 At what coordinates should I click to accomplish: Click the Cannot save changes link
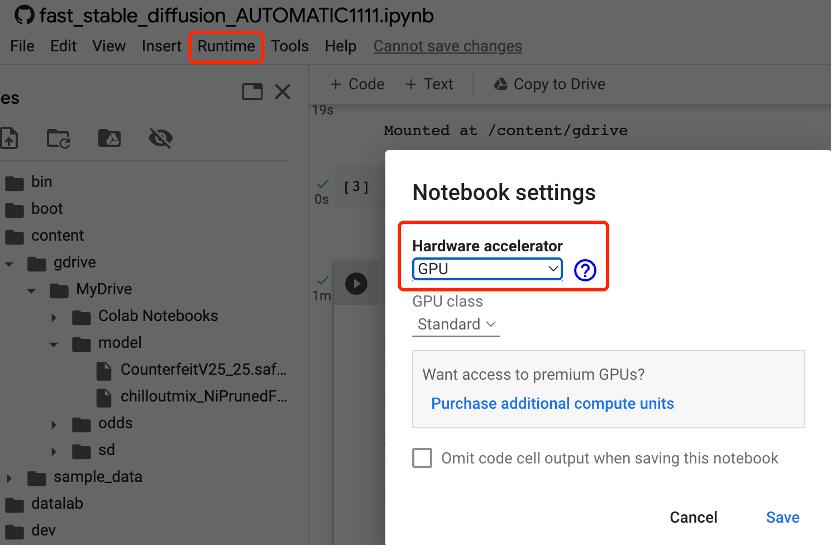[x=447, y=46]
